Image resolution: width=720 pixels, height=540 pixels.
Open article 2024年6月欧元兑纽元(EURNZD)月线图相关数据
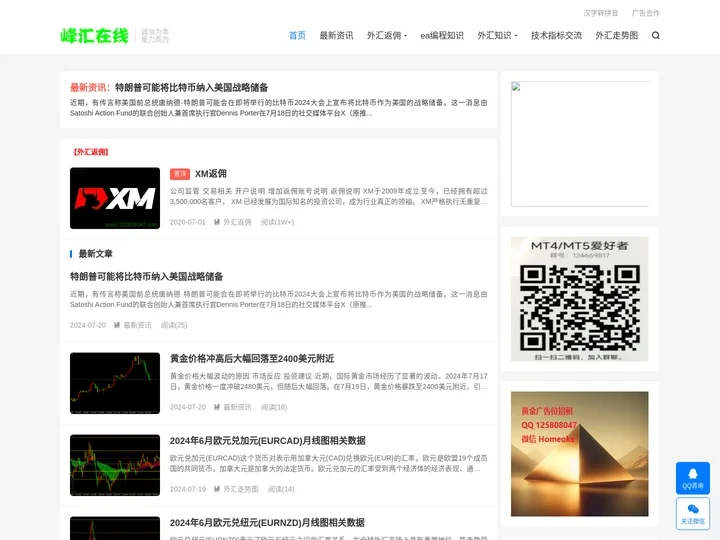(x=267, y=523)
